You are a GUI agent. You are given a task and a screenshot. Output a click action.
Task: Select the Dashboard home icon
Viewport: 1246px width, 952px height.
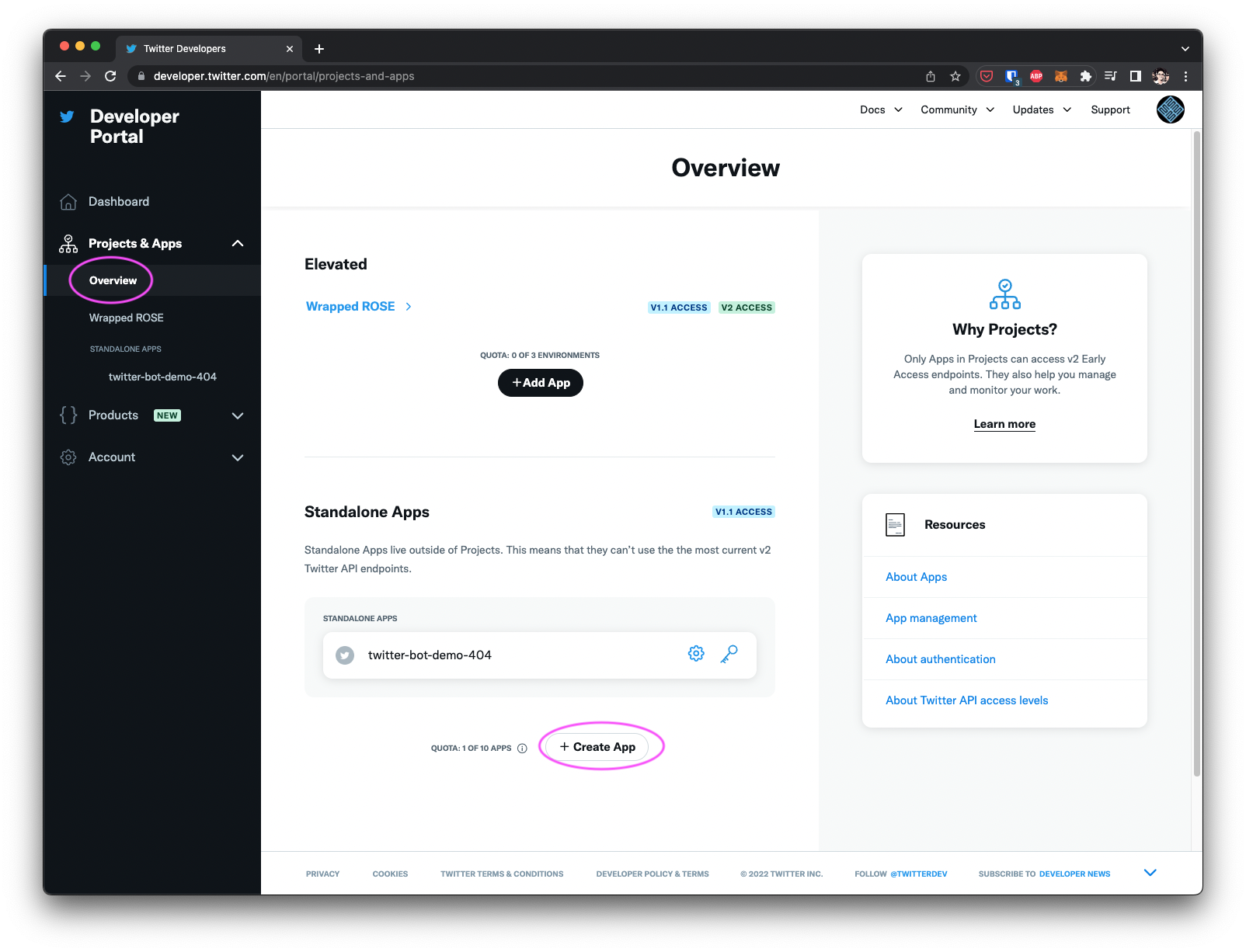click(x=68, y=201)
